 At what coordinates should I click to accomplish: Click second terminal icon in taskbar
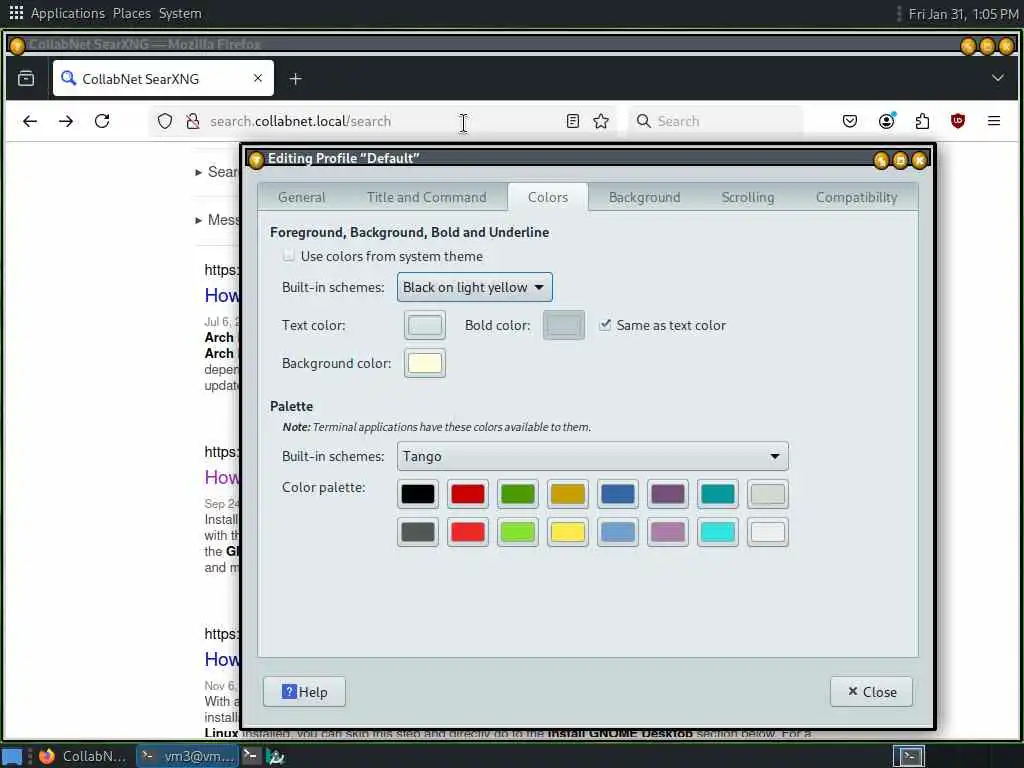(250, 756)
